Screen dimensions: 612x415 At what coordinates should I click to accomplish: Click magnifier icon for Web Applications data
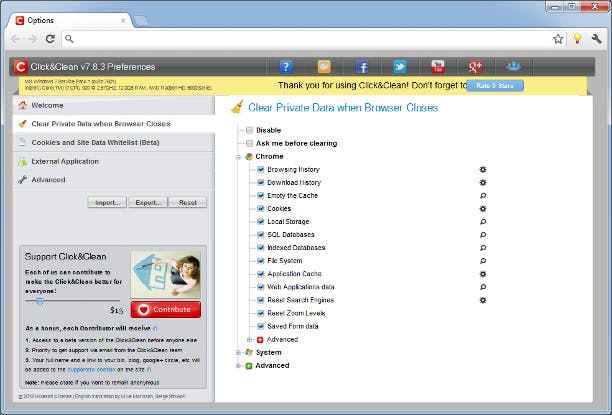point(483,287)
